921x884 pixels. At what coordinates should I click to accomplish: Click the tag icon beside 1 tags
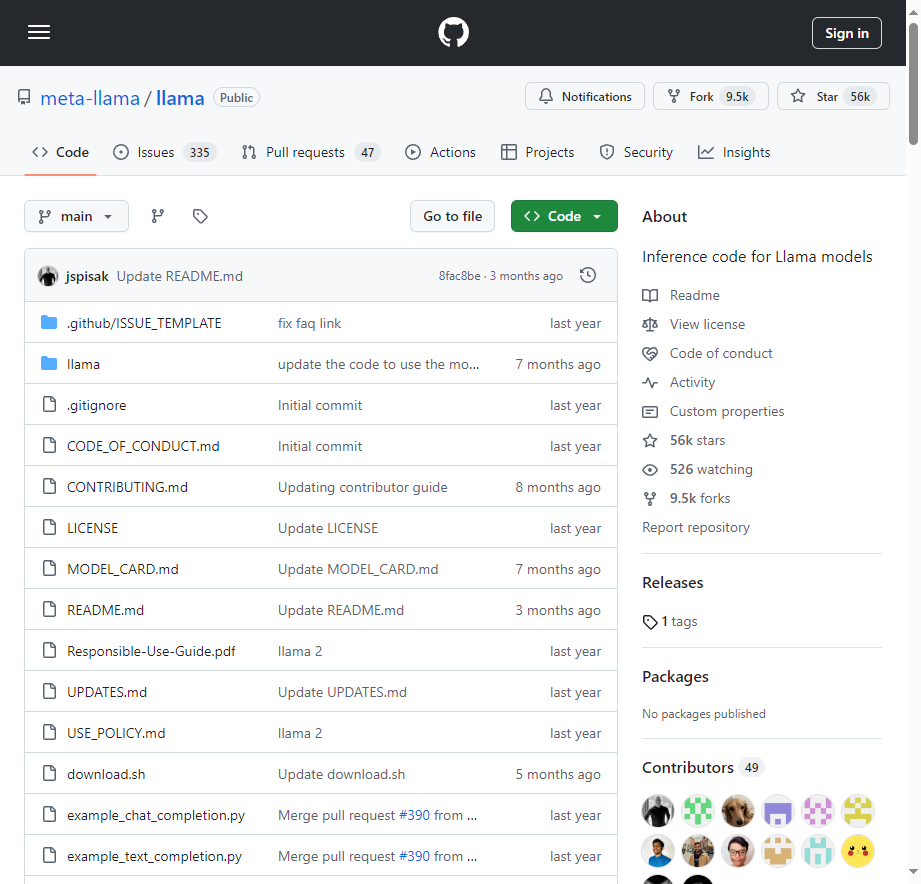point(650,621)
